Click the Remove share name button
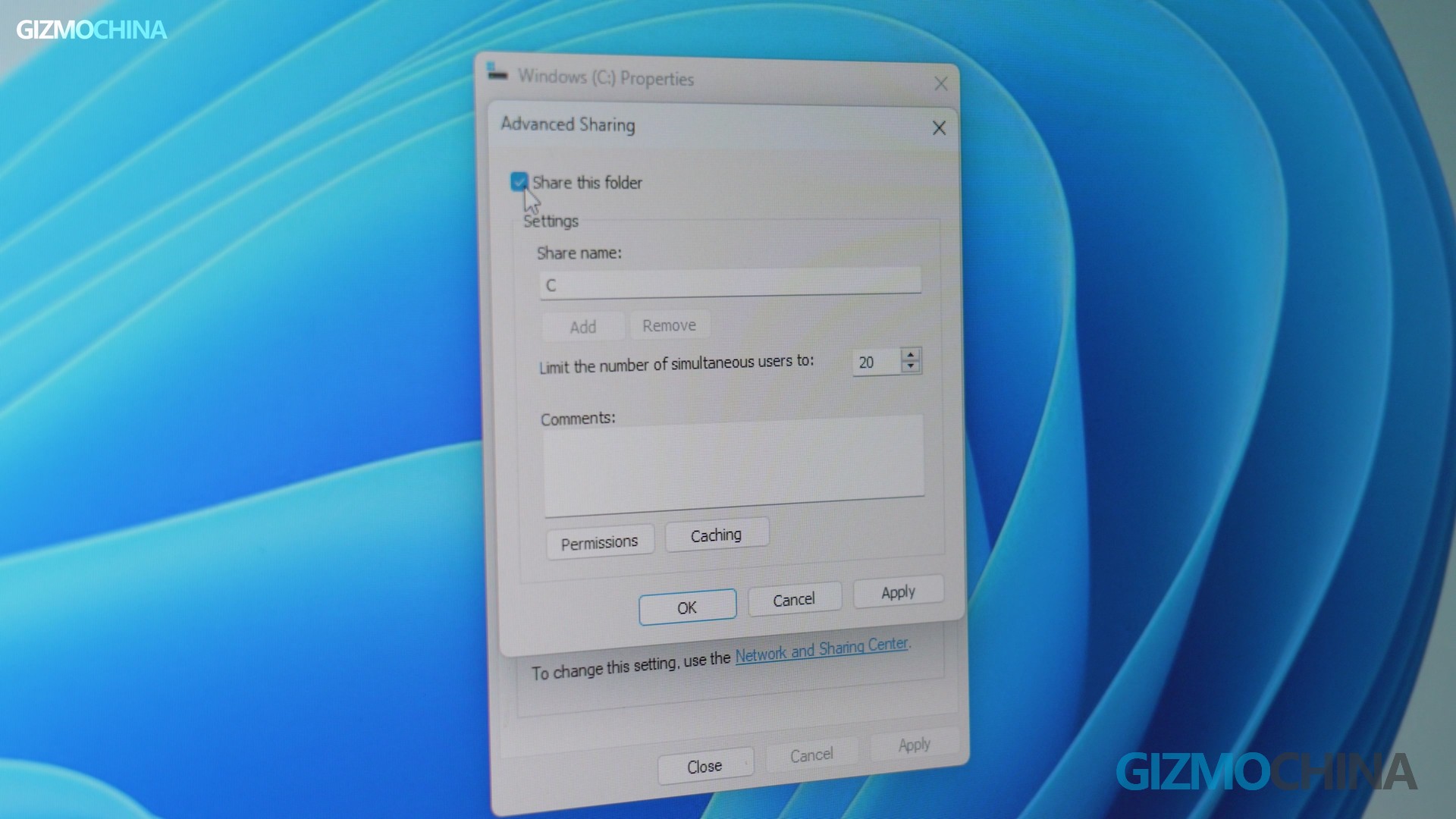Viewport: 1456px width, 819px height. coord(669,325)
